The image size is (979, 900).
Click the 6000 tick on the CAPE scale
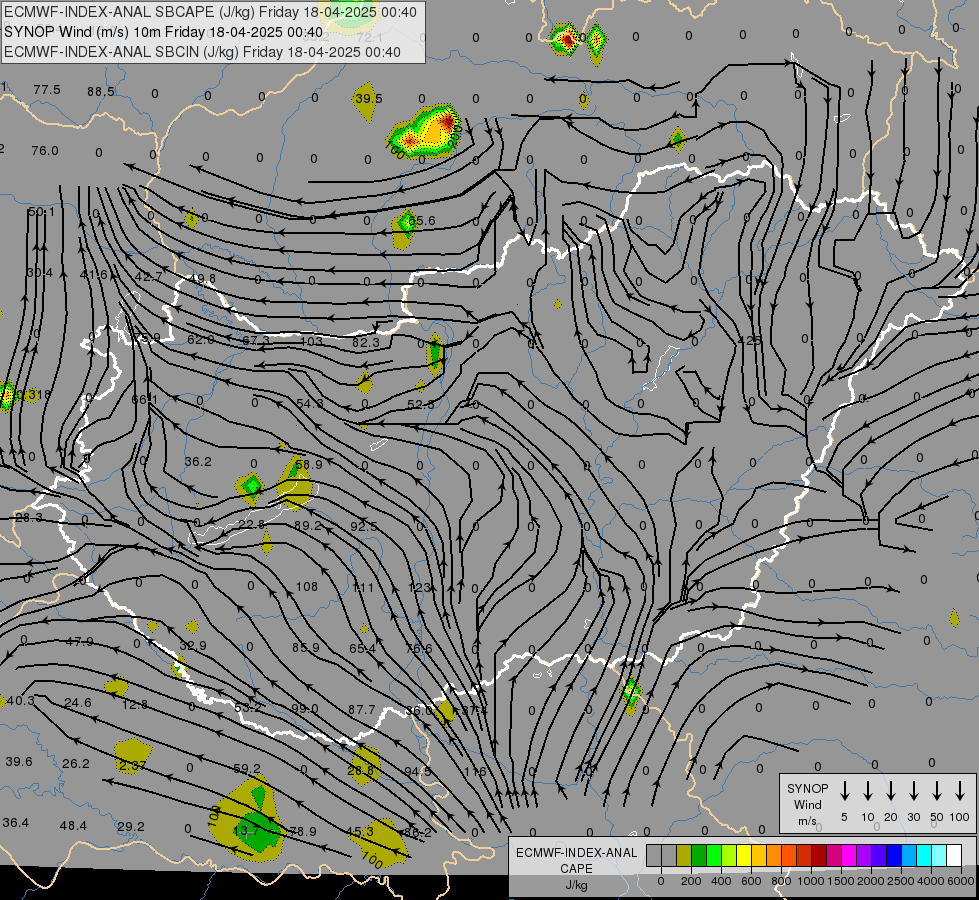(962, 881)
